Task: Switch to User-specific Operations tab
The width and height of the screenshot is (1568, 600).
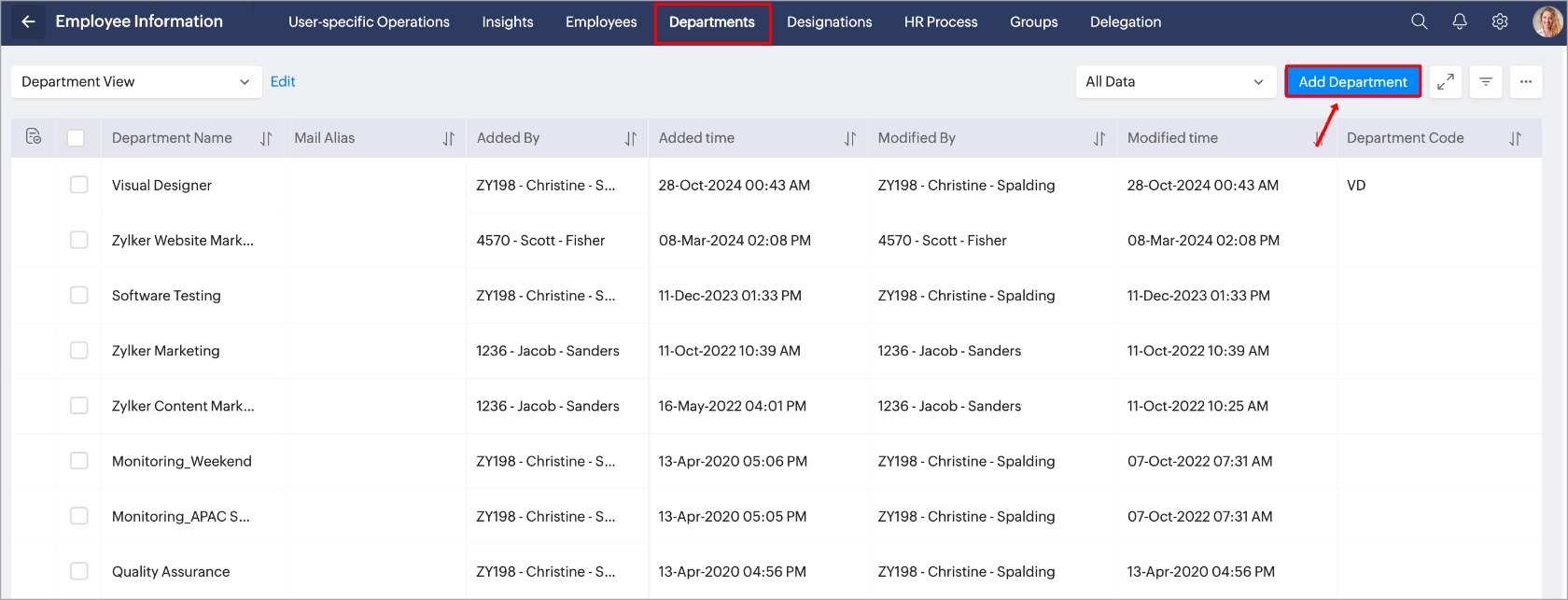Action: tap(369, 22)
